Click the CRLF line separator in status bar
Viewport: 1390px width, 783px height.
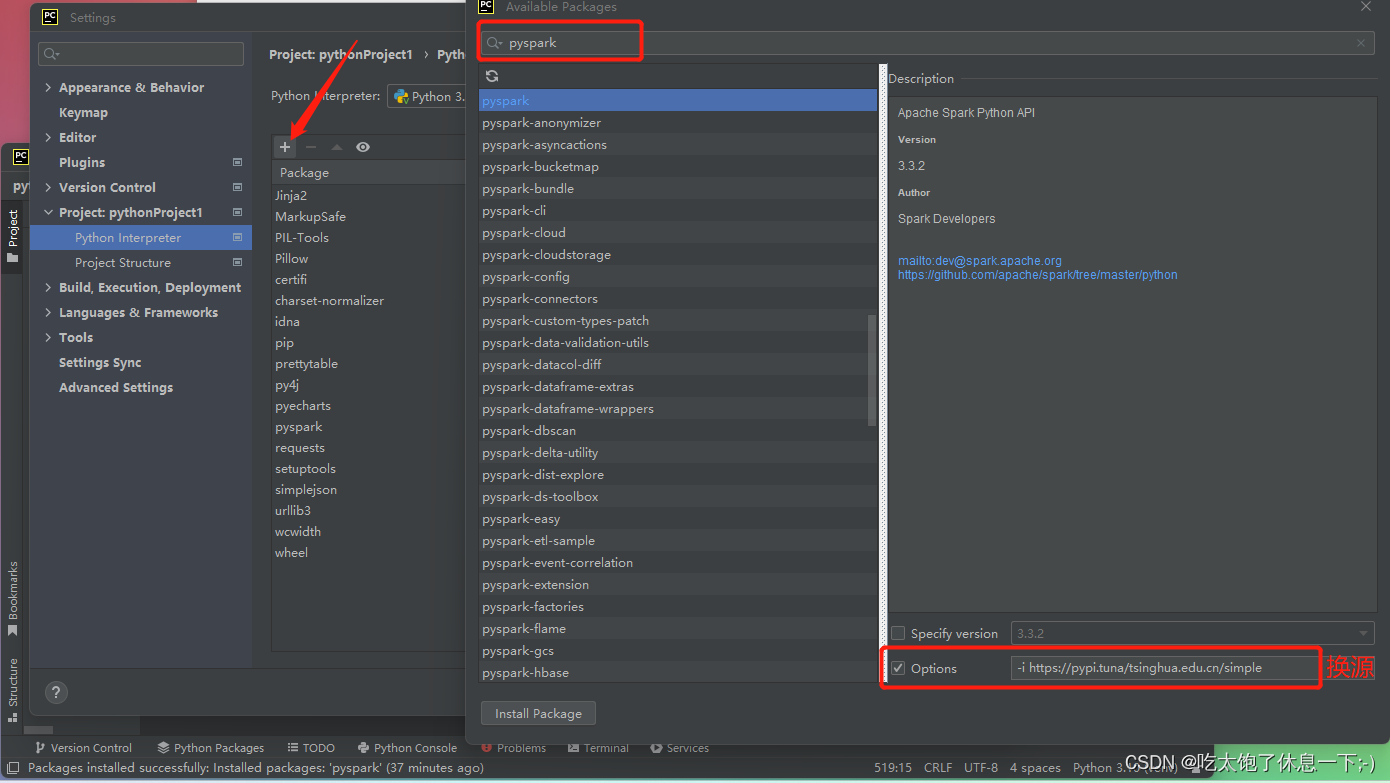[x=938, y=768]
